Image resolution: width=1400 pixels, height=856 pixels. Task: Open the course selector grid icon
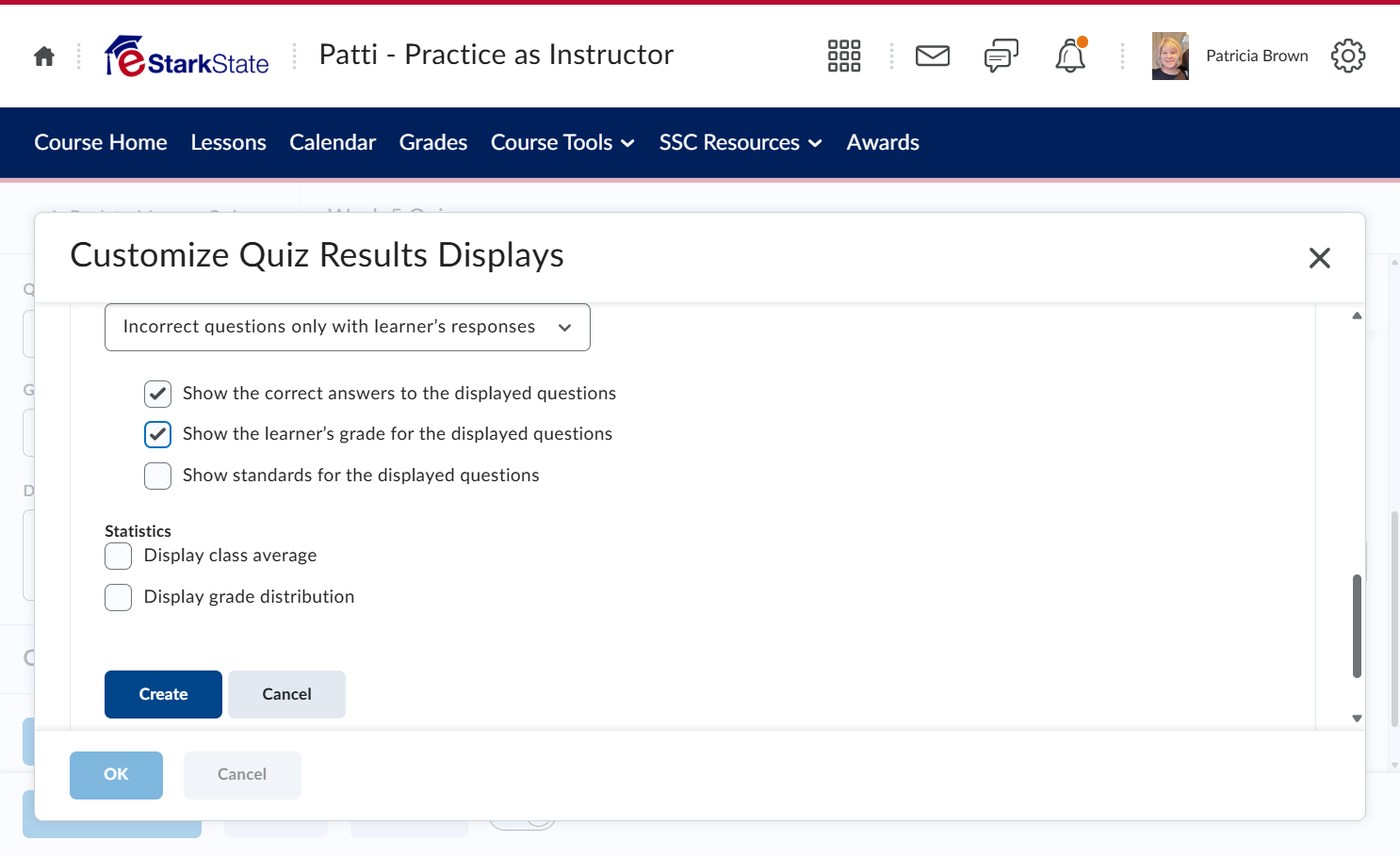pos(844,56)
